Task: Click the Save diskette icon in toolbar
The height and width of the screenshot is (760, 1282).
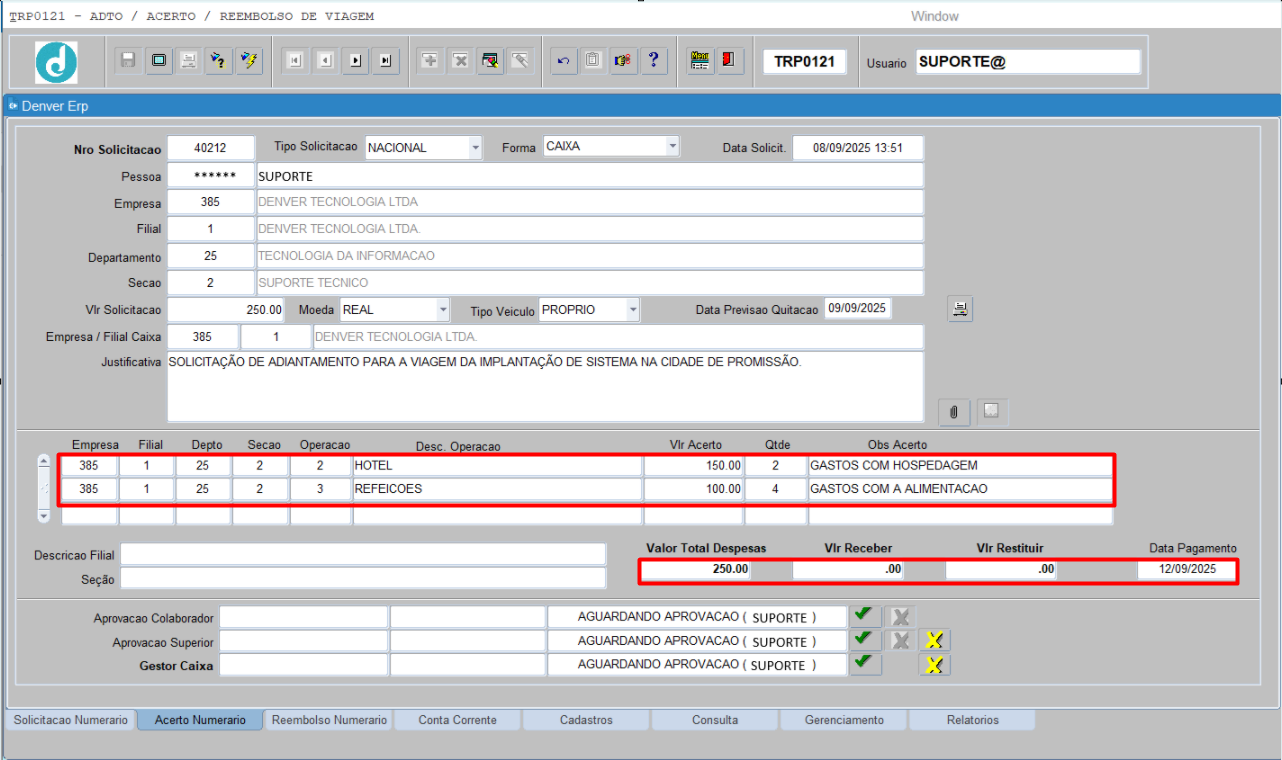Action: tap(128, 61)
